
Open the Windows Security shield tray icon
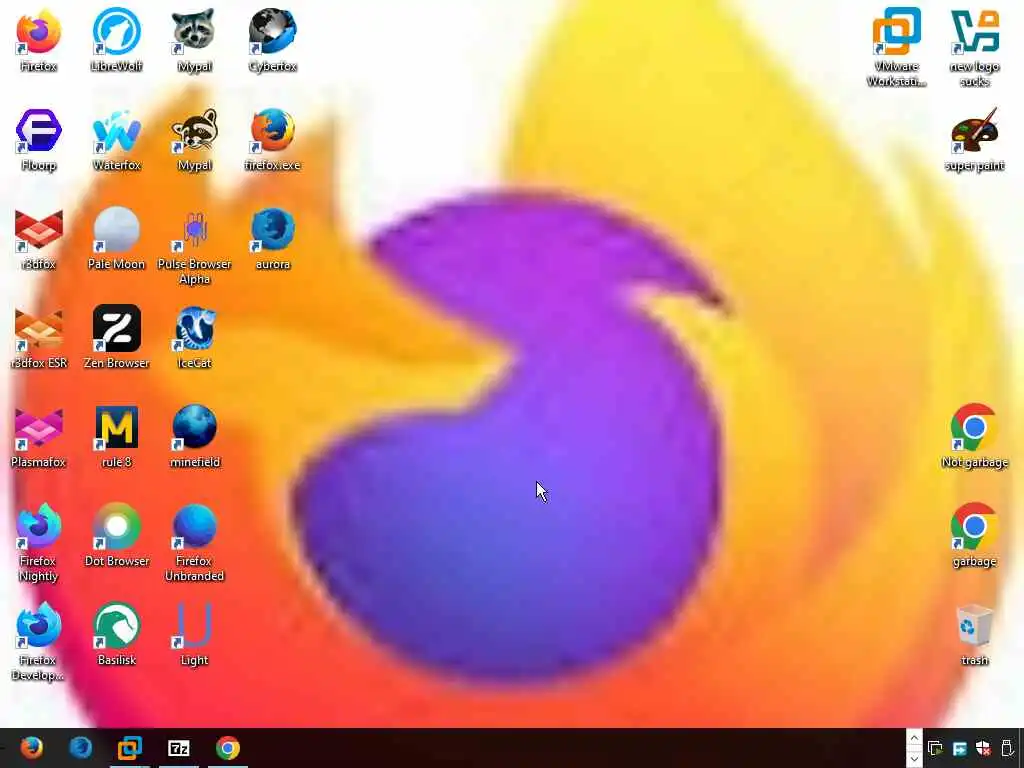pos(983,748)
